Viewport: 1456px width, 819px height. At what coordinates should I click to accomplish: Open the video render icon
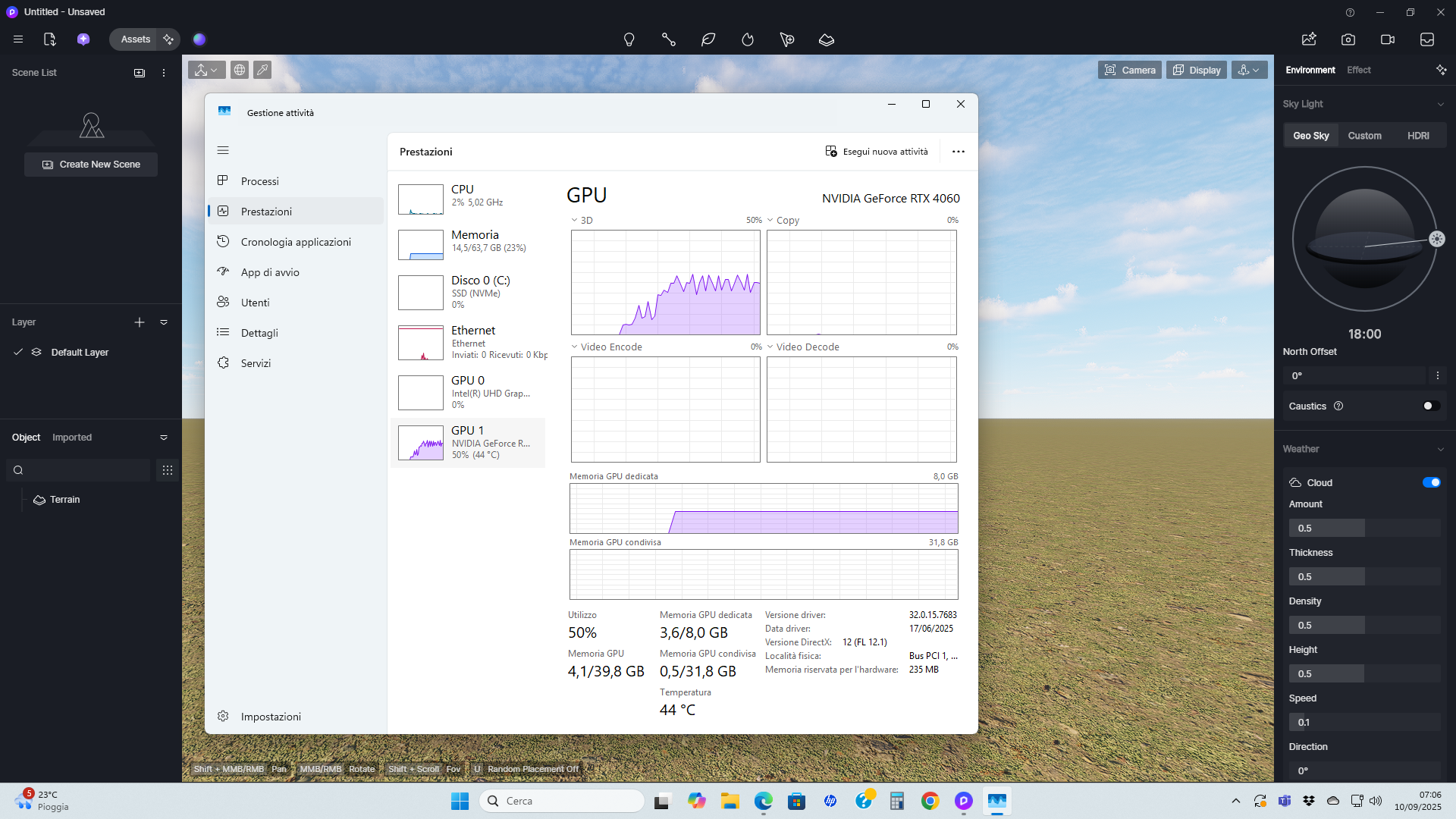pos(1388,39)
